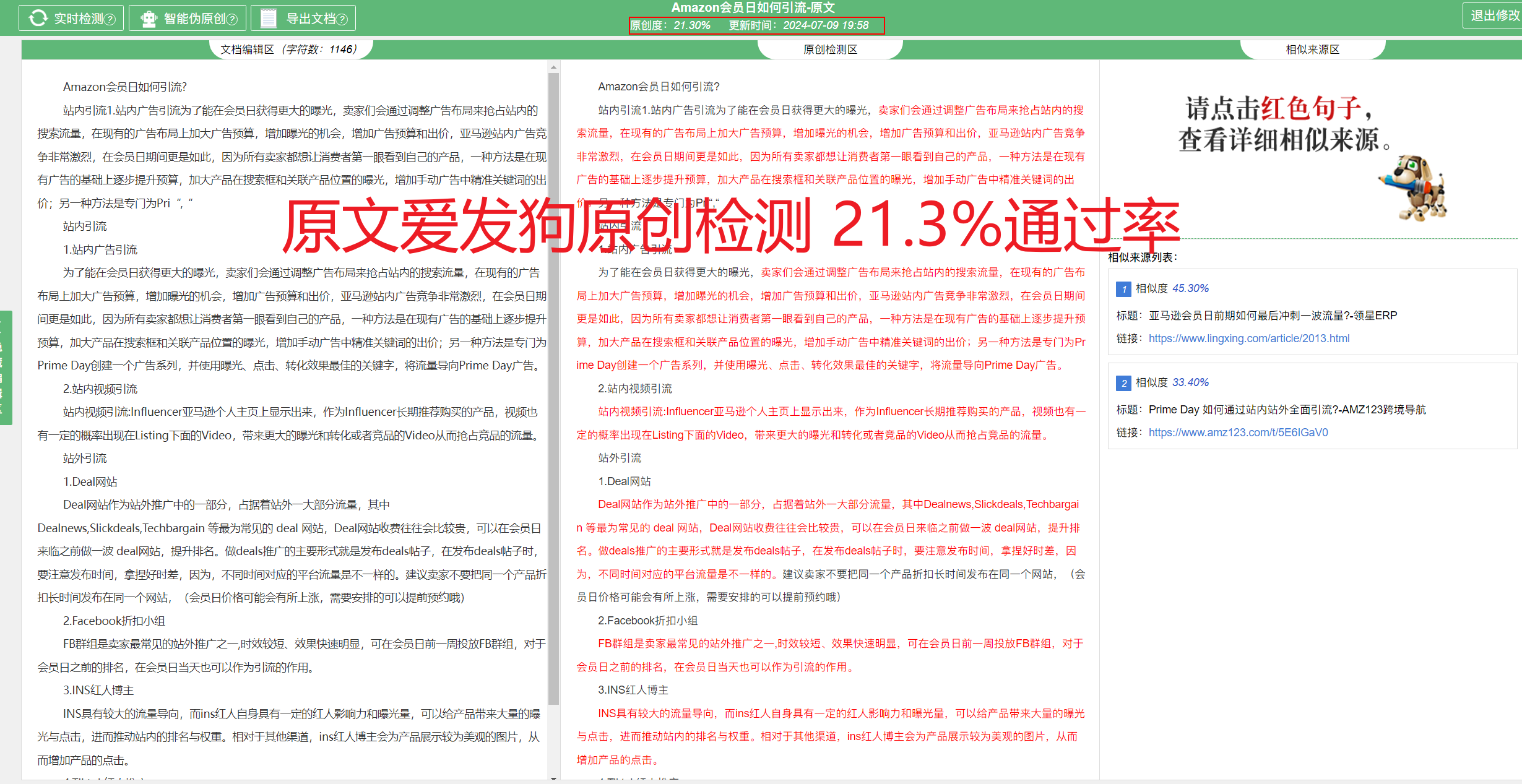Screen dimensions: 1522x784
Task: Click first line Amazon会员日如何引流? in editor
Action: click(124, 87)
